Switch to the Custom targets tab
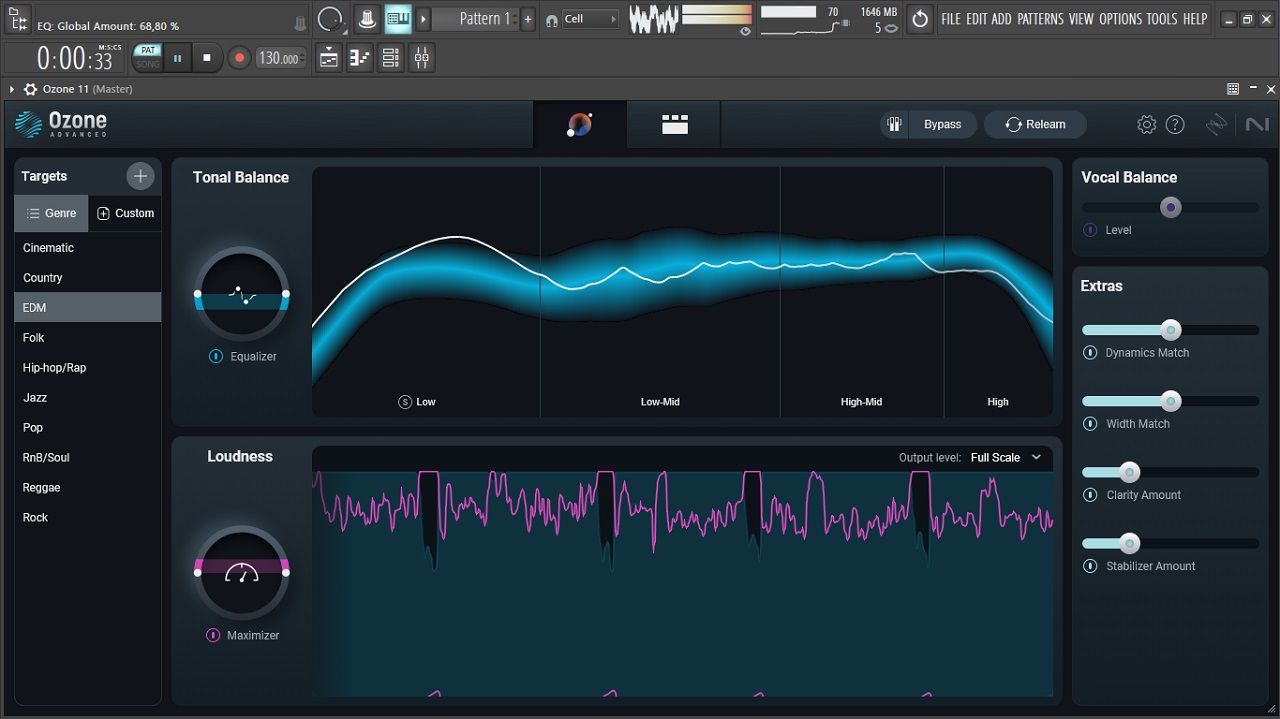Screen dimensions: 1280x719 tap(125, 214)
